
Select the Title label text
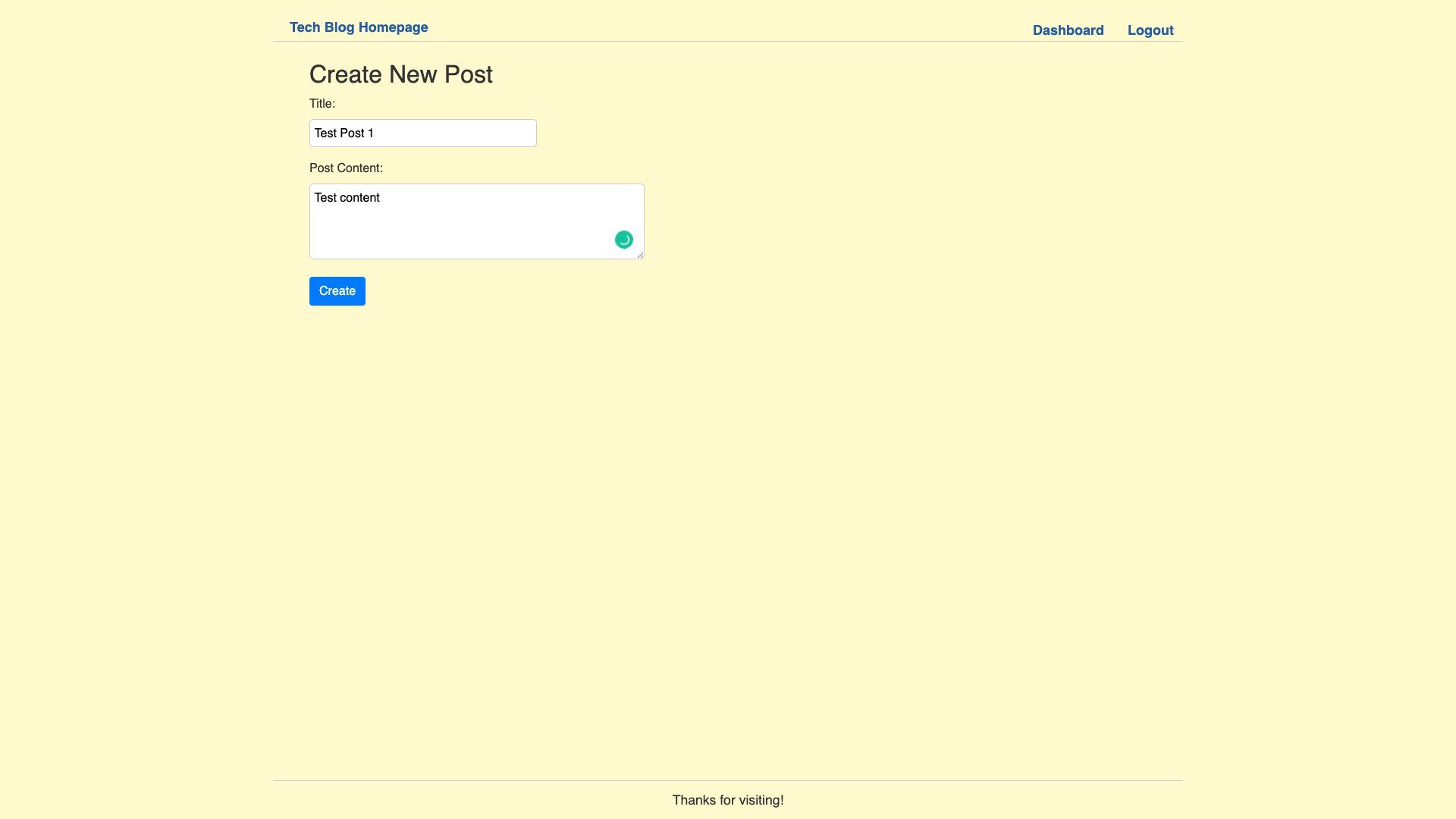click(x=322, y=104)
